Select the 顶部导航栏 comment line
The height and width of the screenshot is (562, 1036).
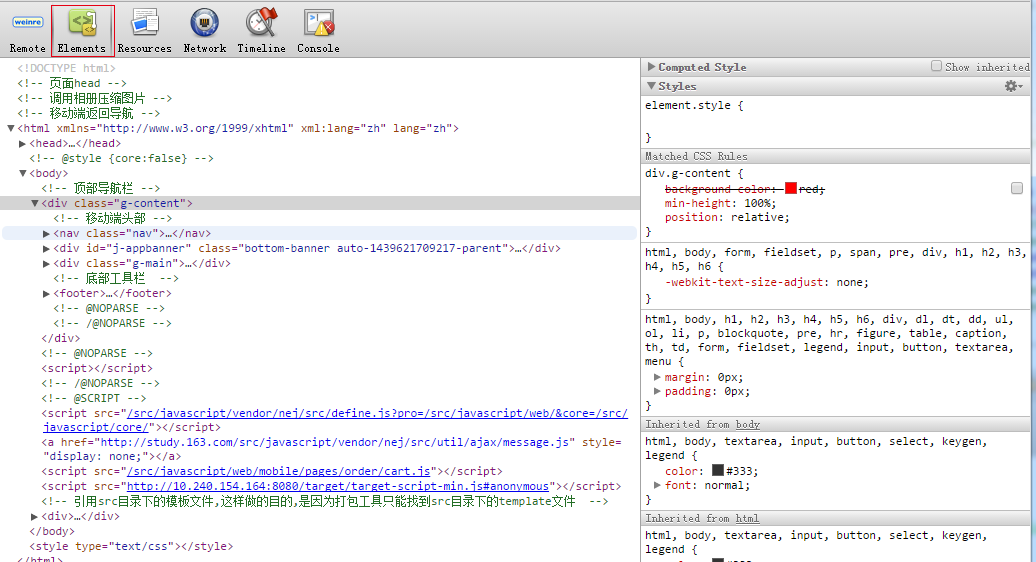(100, 188)
